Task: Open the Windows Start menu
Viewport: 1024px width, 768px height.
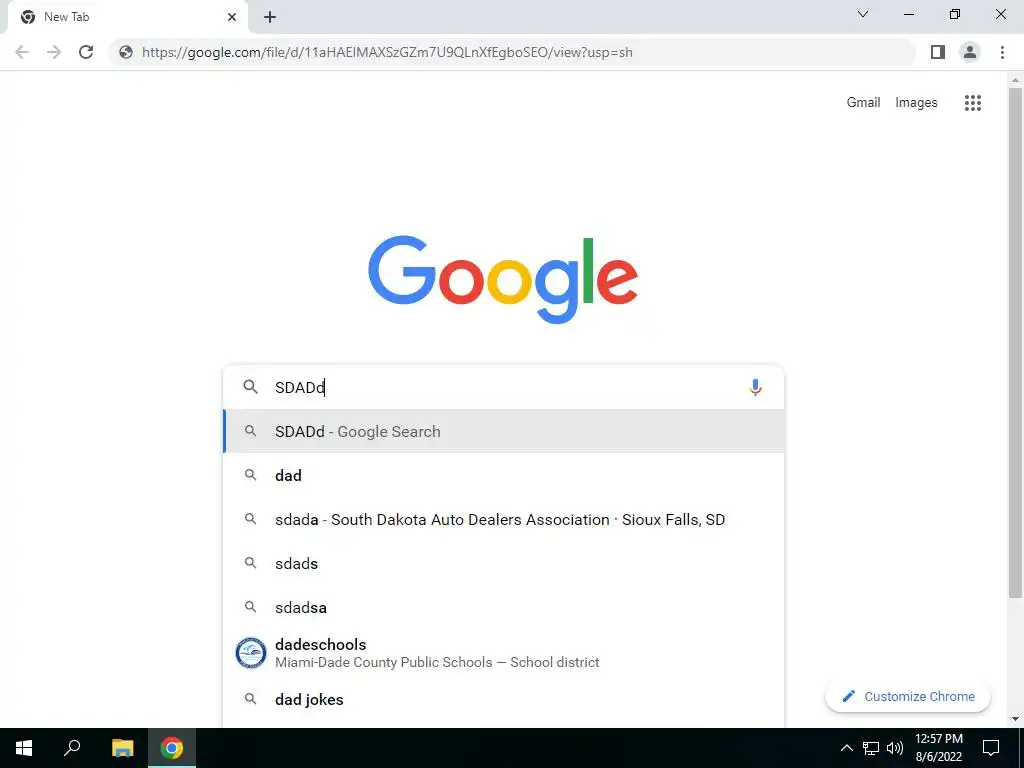Action: tap(24, 748)
